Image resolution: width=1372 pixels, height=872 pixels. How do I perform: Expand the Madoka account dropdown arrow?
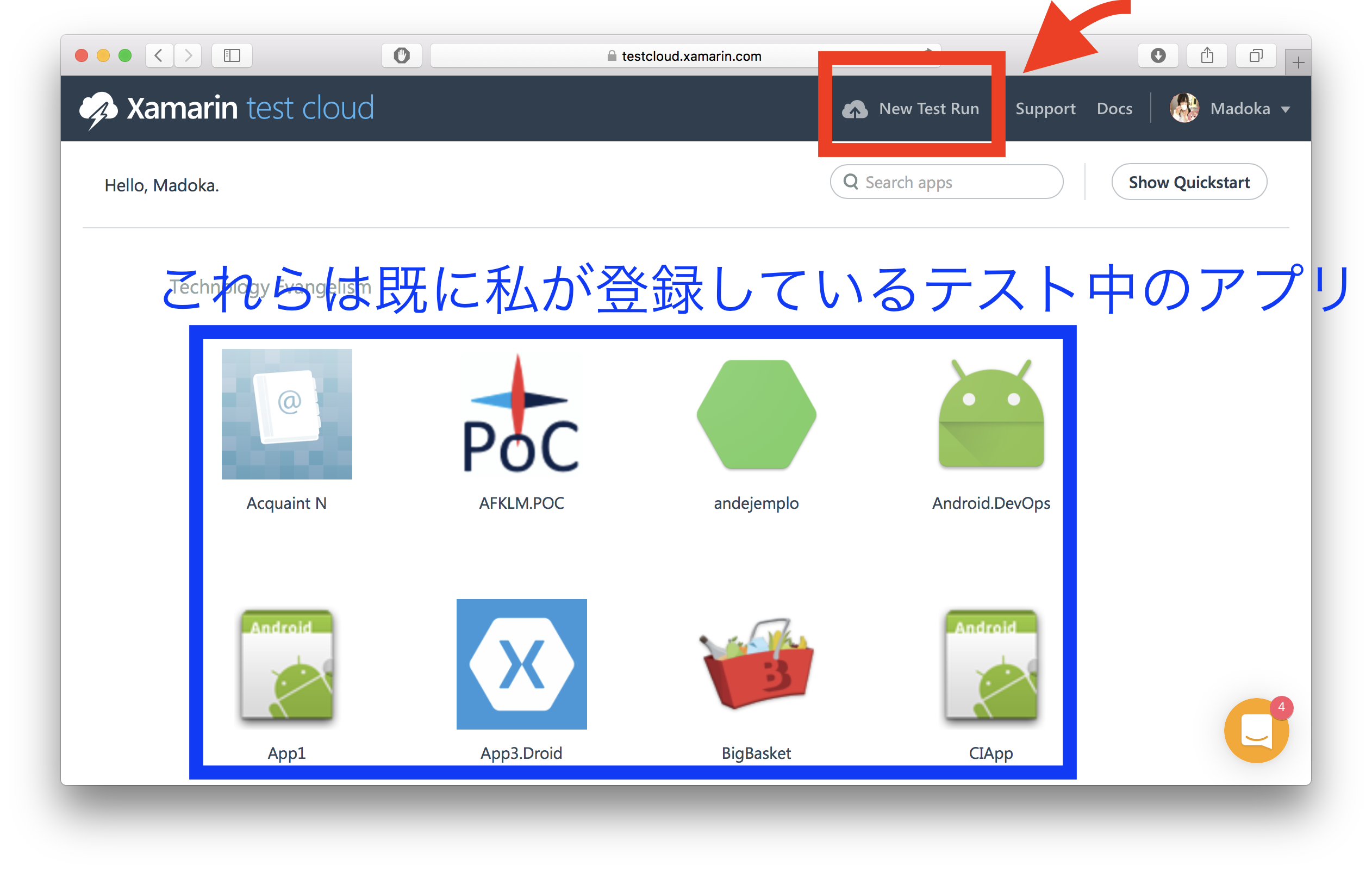(x=1286, y=109)
